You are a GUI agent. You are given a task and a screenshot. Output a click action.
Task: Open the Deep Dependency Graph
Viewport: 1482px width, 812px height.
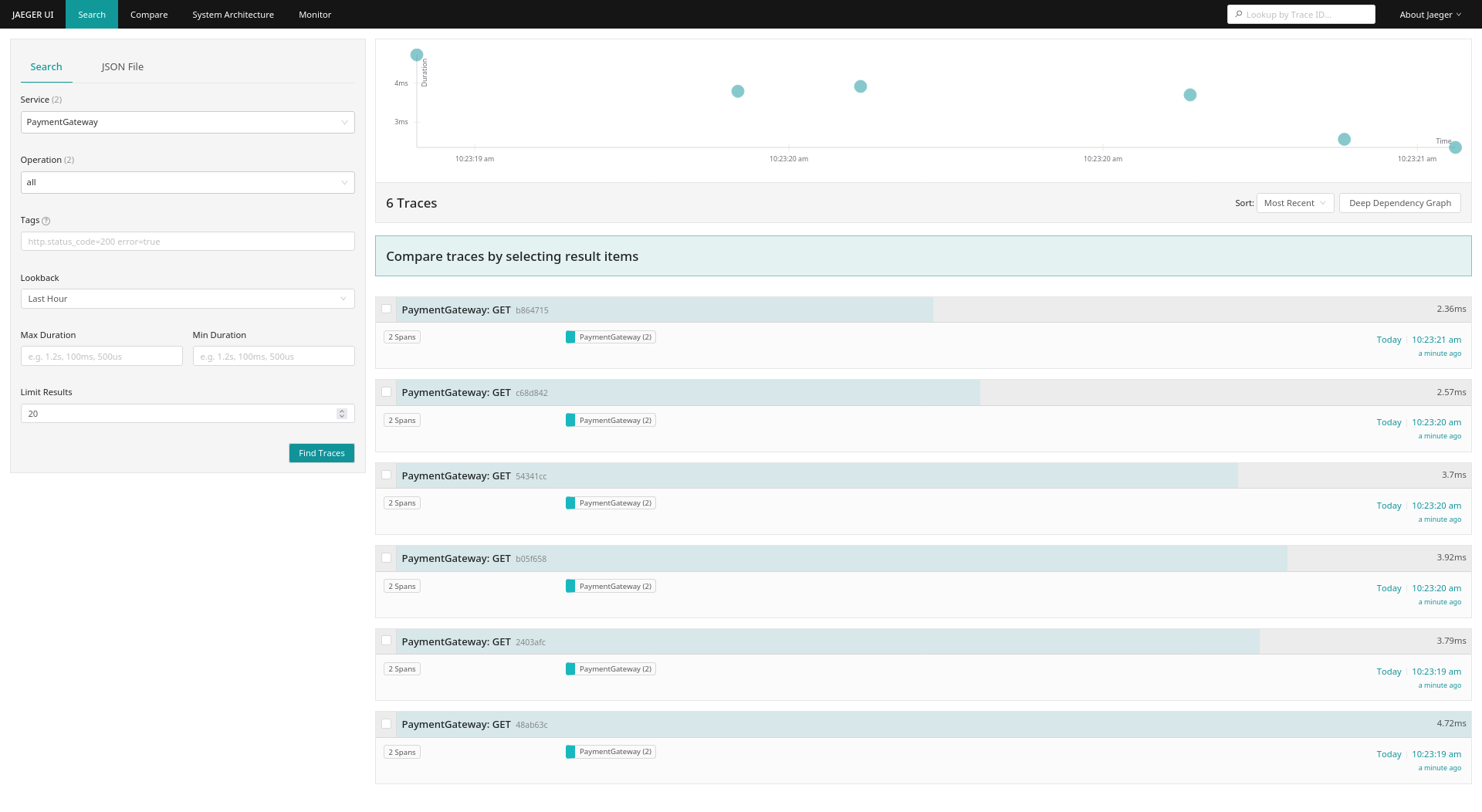pyautogui.click(x=1399, y=203)
